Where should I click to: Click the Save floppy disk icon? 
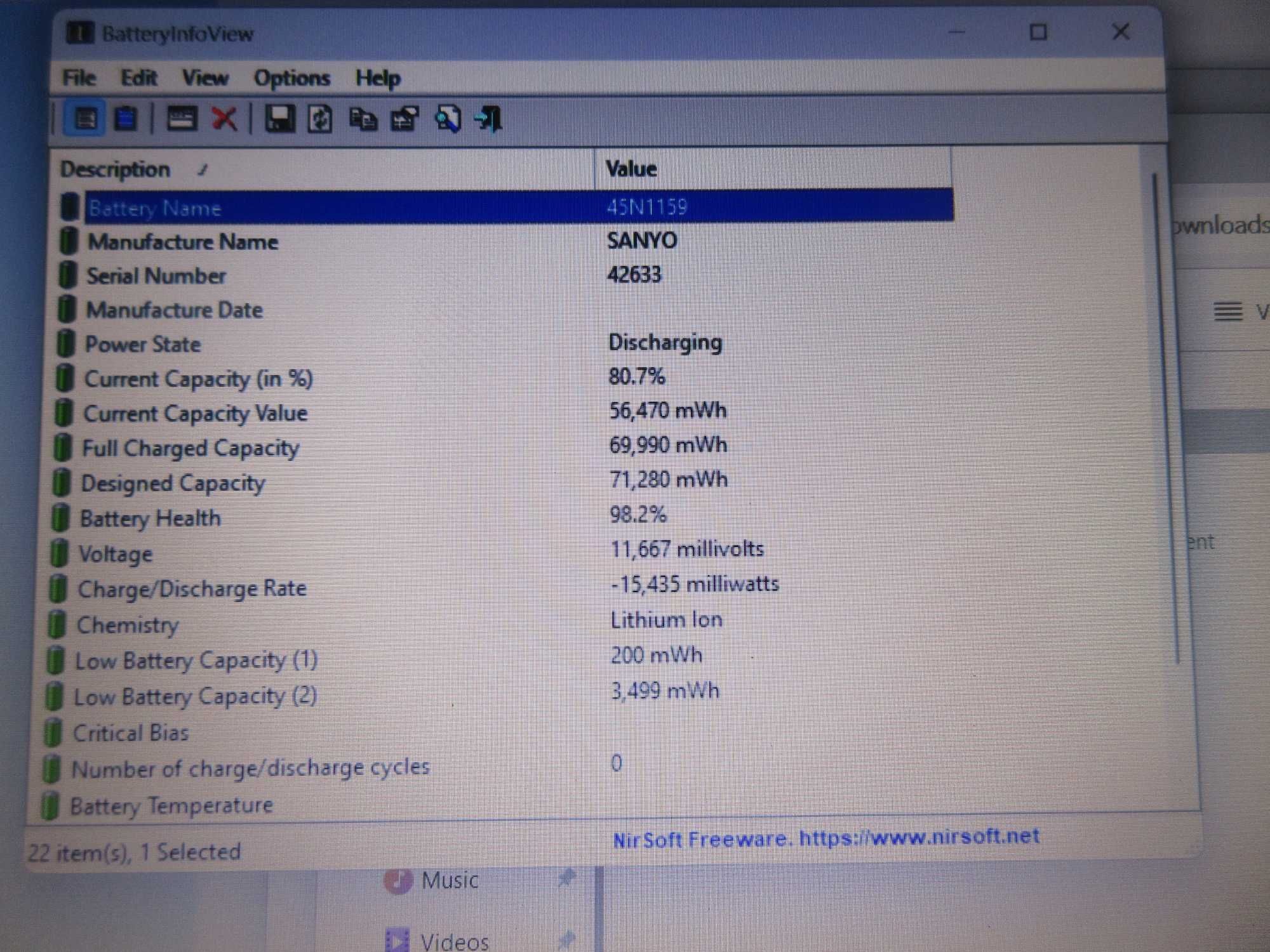coord(279,119)
